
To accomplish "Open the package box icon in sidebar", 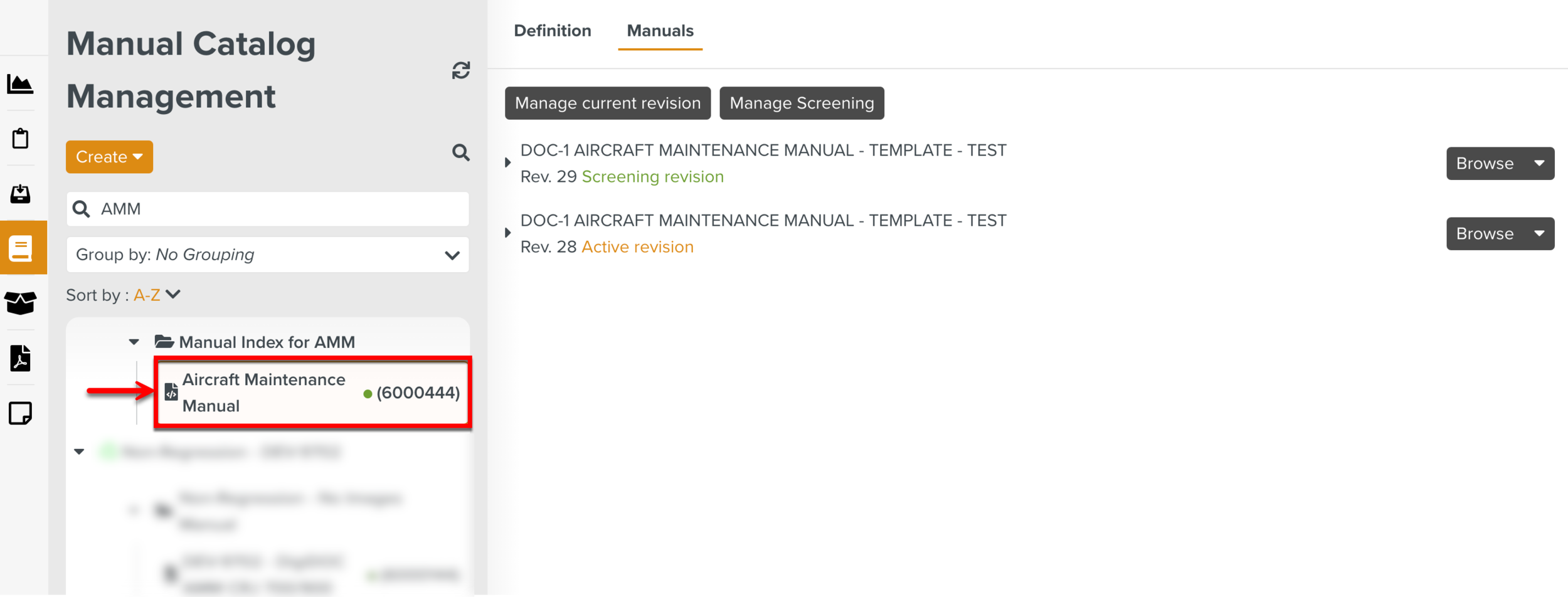I will click(21, 303).
